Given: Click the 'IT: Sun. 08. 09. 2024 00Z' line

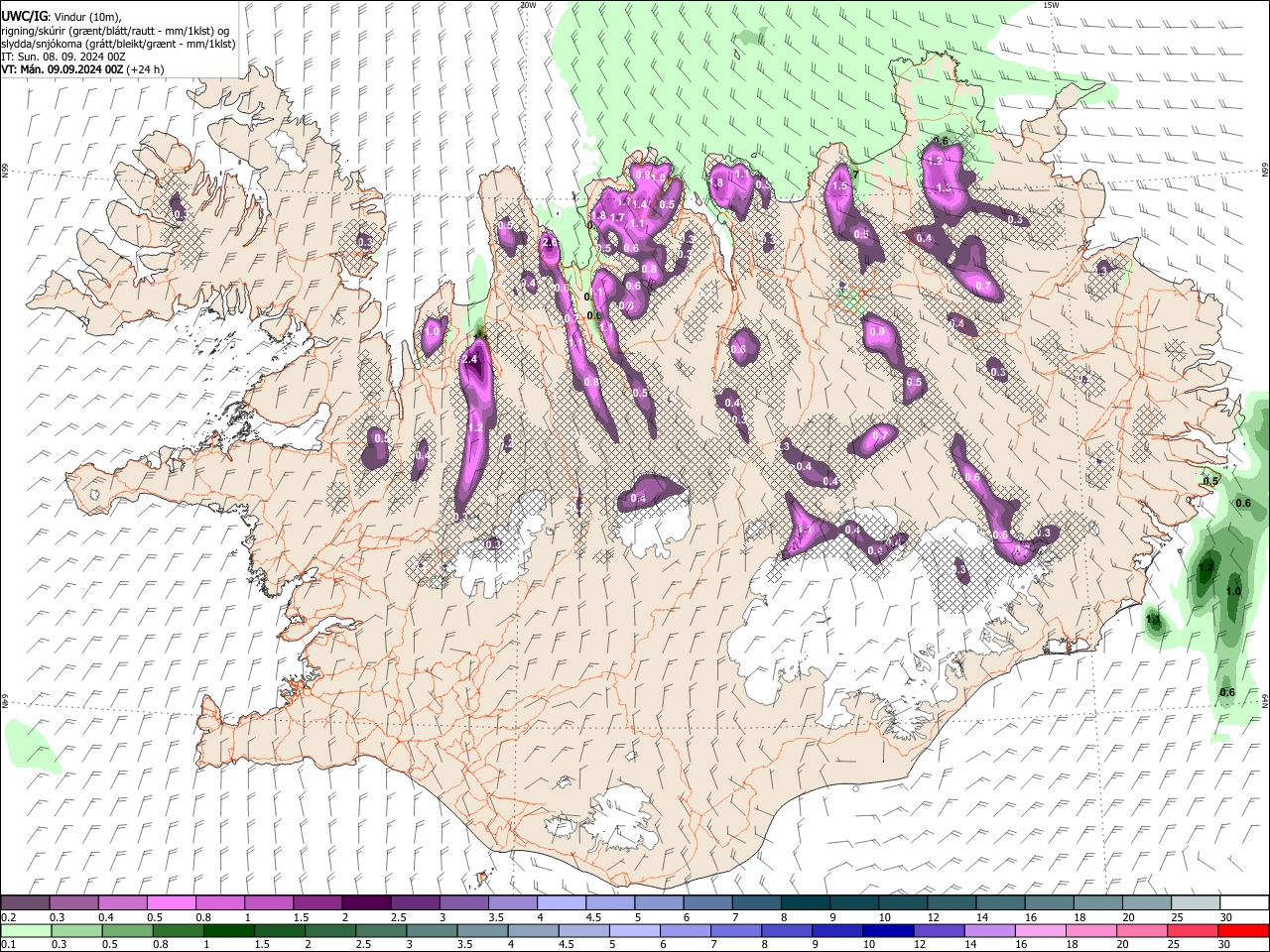Looking at the screenshot, I should pyautogui.click(x=63, y=57).
